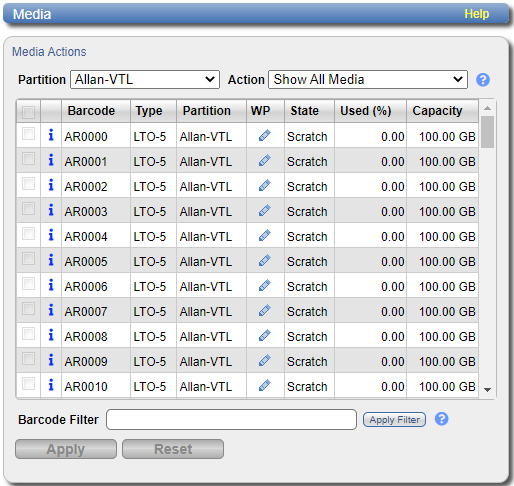Viewport: 514px width, 486px height.
Task: Expand the Action dropdown Show All Media
Action: [368, 79]
